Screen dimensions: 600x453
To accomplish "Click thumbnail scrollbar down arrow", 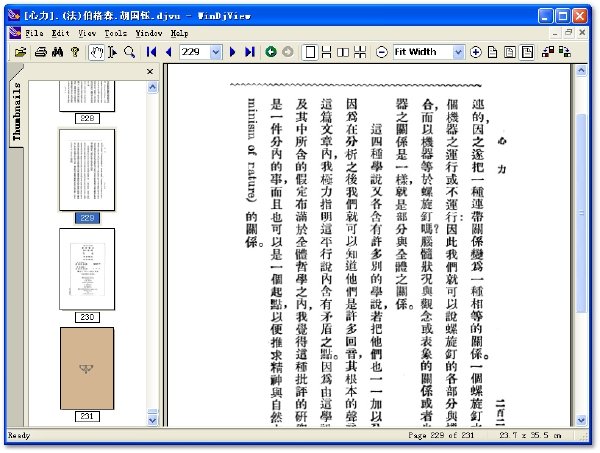I will point(152,420).
